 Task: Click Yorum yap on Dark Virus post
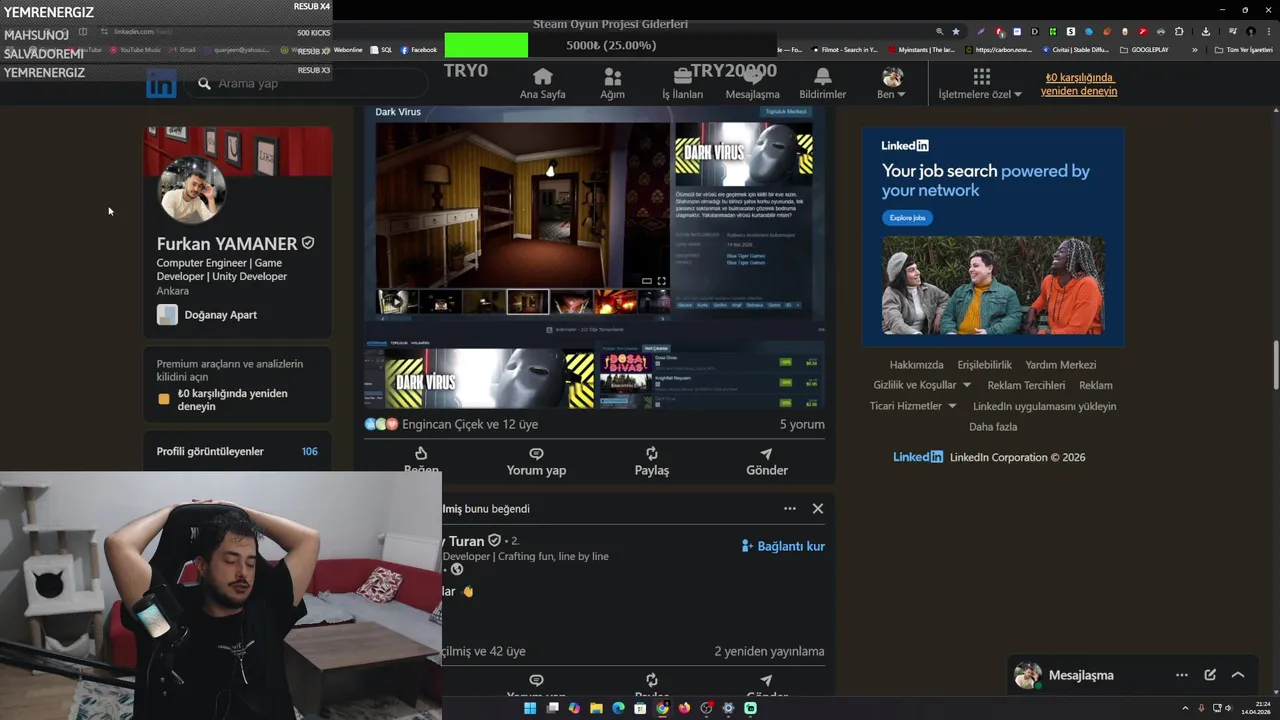(x=536, y=461)
